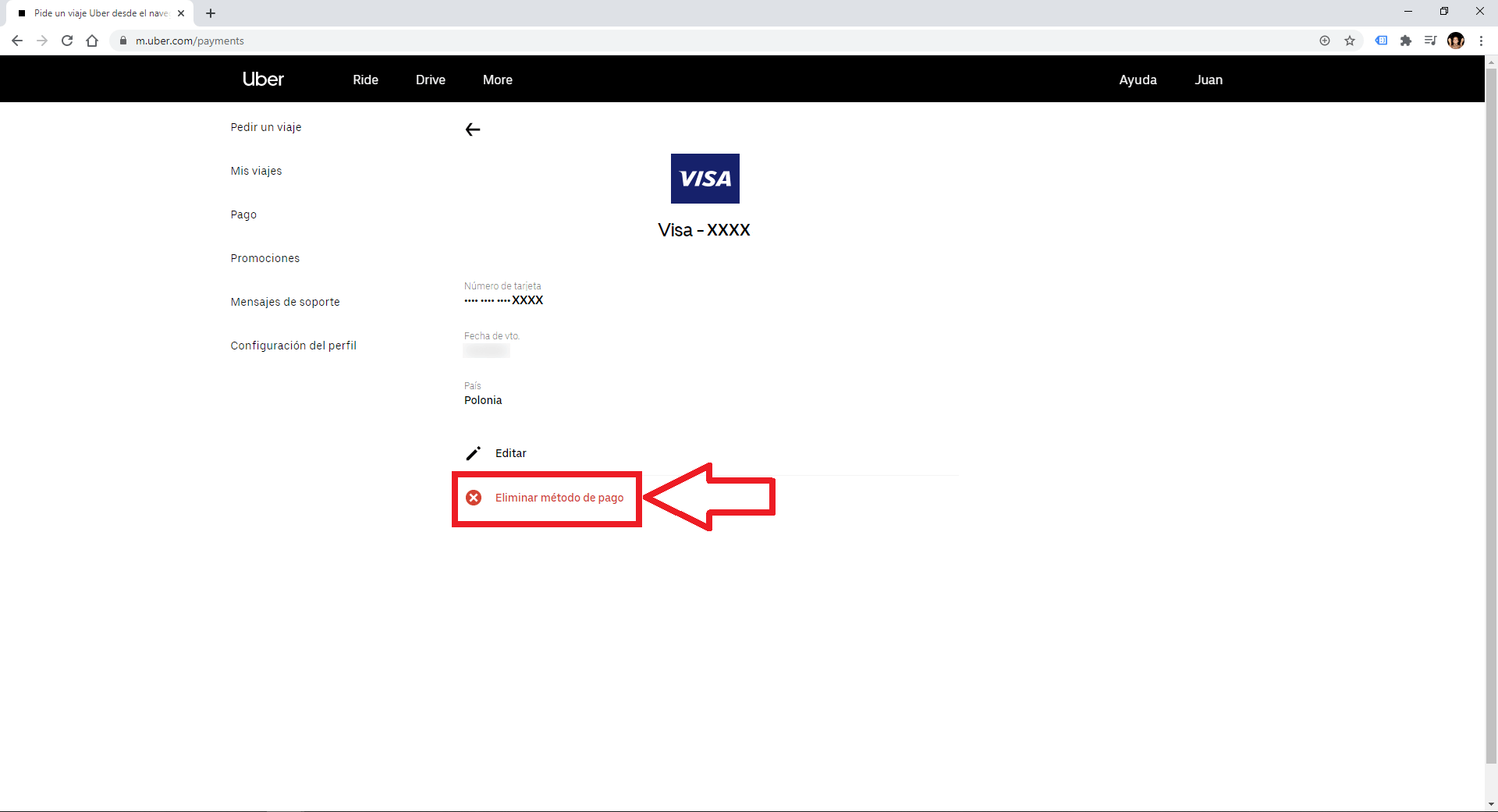Click the scrollbar up arrow
1498x812 pixels.
(x=1491, y=62)
